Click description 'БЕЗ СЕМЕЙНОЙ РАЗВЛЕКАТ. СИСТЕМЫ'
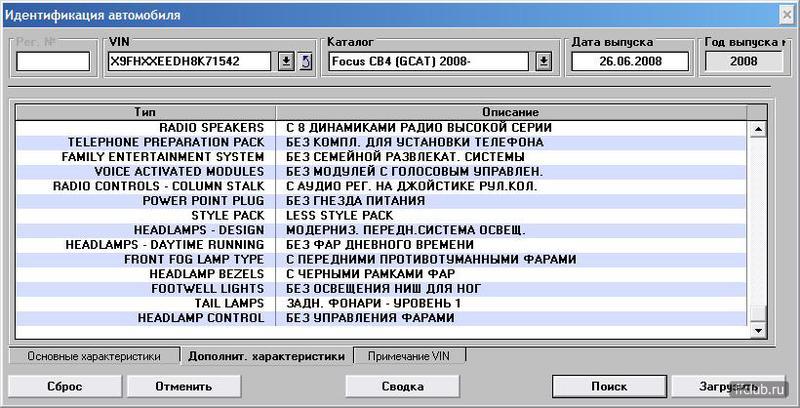Viewport: 800px width, 408px height. (x=406, y=157)
